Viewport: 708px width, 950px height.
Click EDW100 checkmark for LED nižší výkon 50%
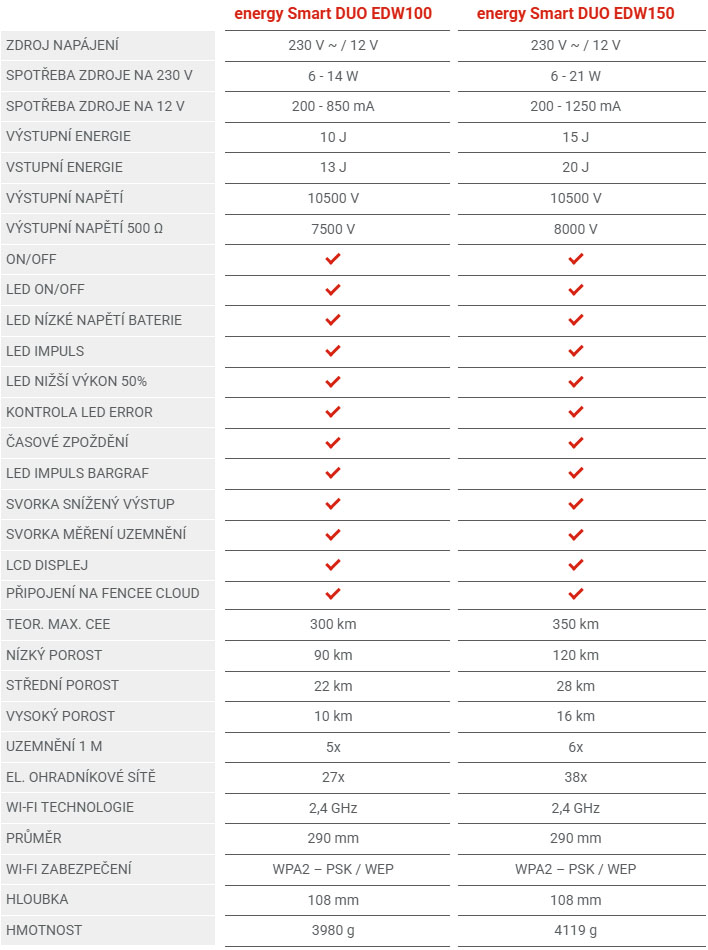333,382
